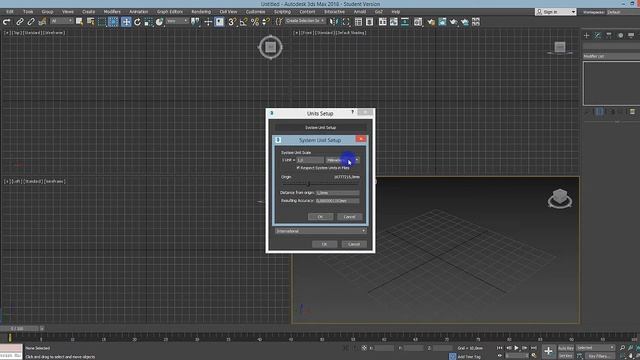640x360 pixels.
Task: Click the Distance from origin field
Action: tap(338, 193)
